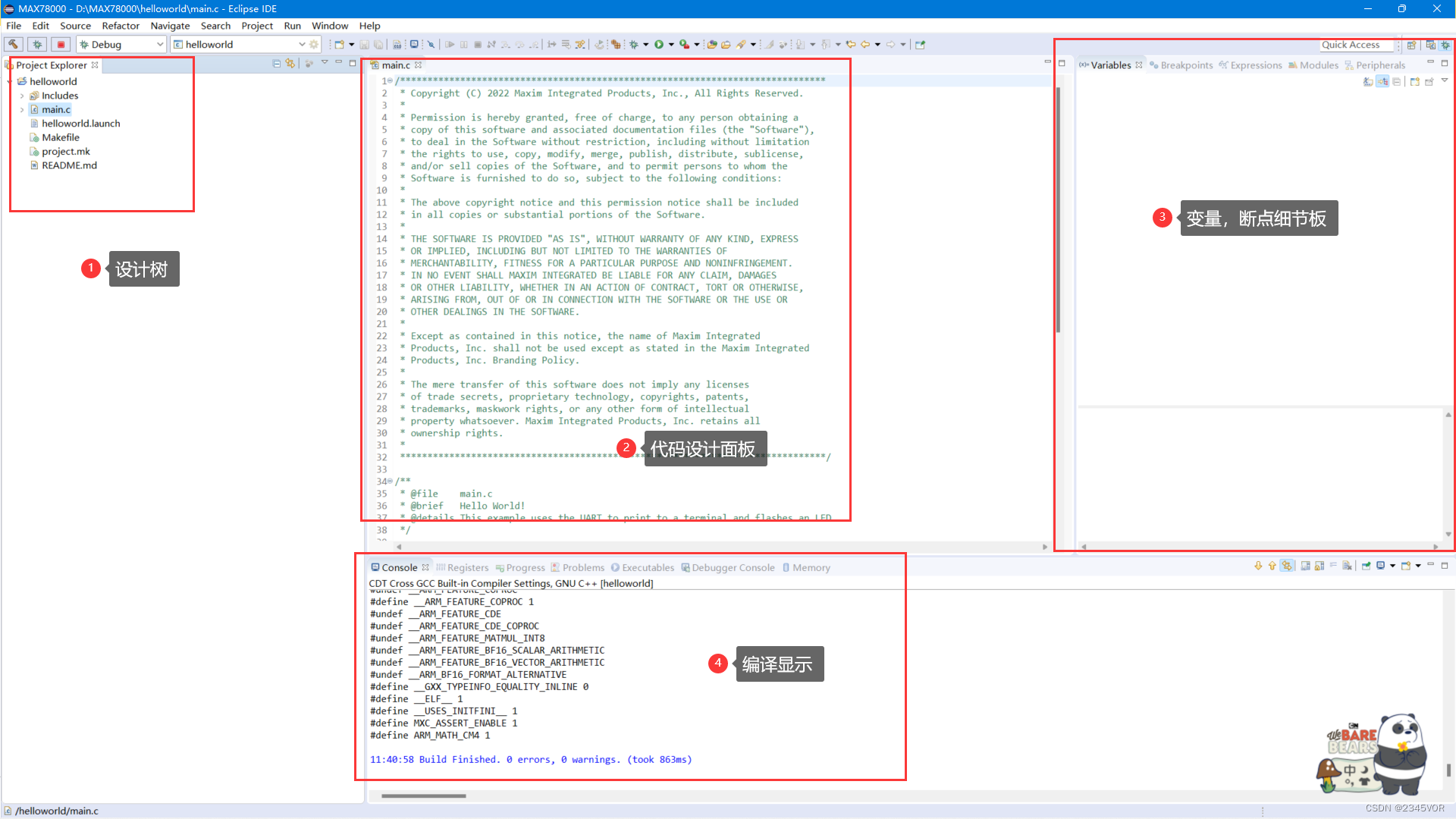Viewport: 1456px width, 819px height.
Task: Toggle Show Console on output change icon
Action: [x=1305, y=566]
